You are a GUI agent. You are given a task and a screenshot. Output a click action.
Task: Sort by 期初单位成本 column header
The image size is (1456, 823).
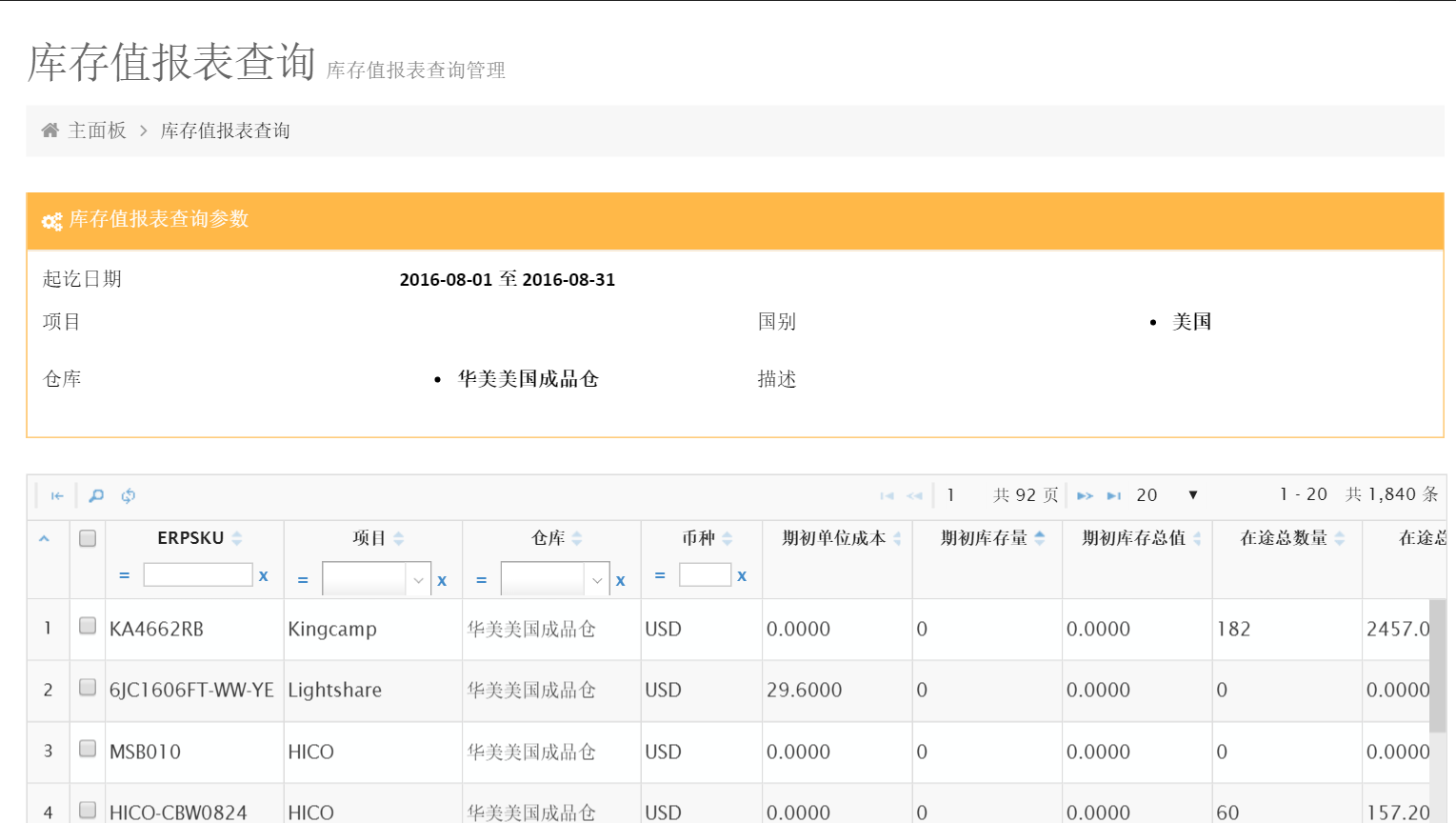click(833, 538)
